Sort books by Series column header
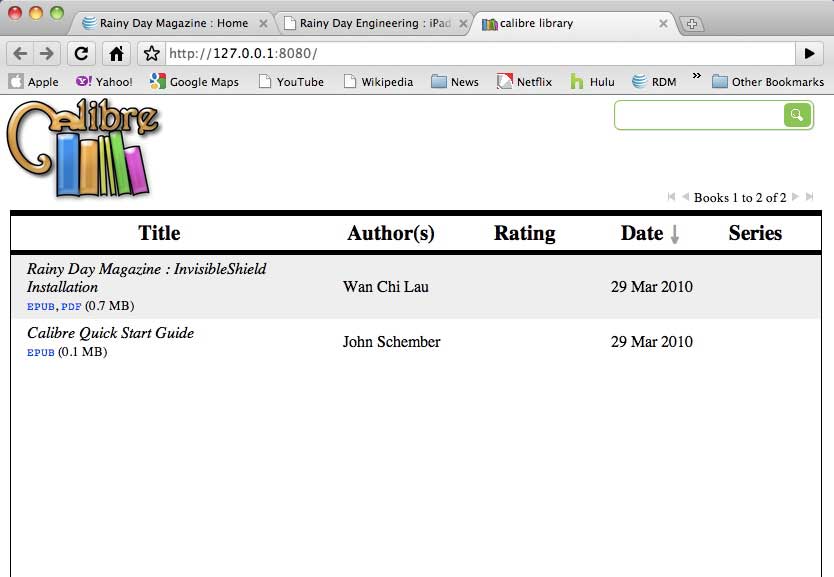The height and width of the screenshot is (577, 834). click(x=755, y=233)
